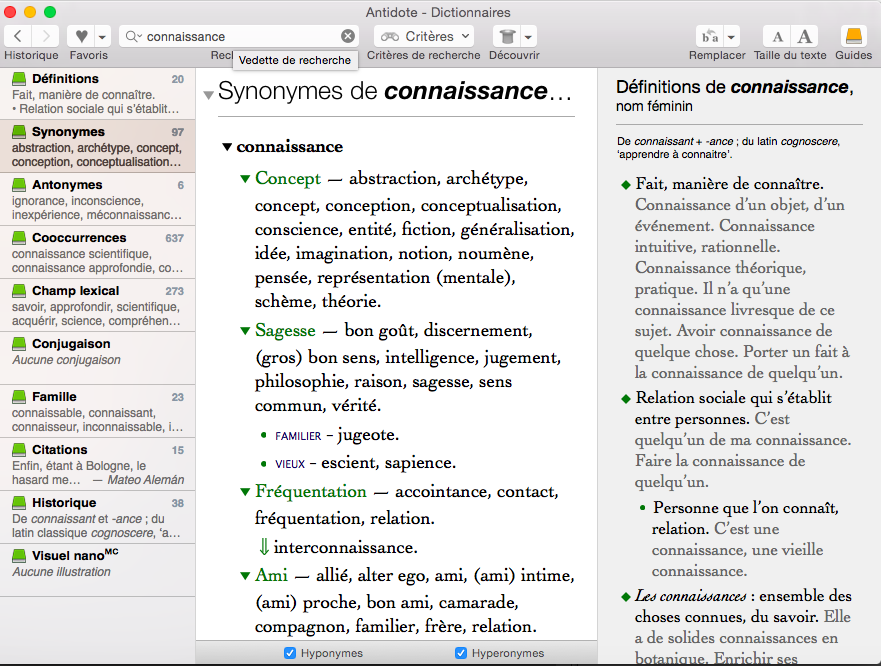Look up the synonym sapience

pos(416,463)
